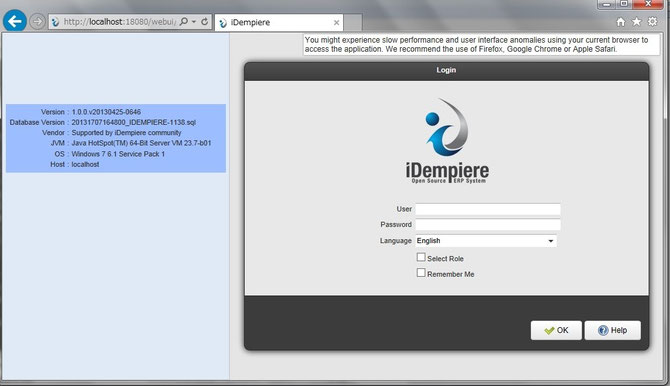Click the Java HotSpot JVM text
This screenshot has height=386, width=670.
(141, 143)
